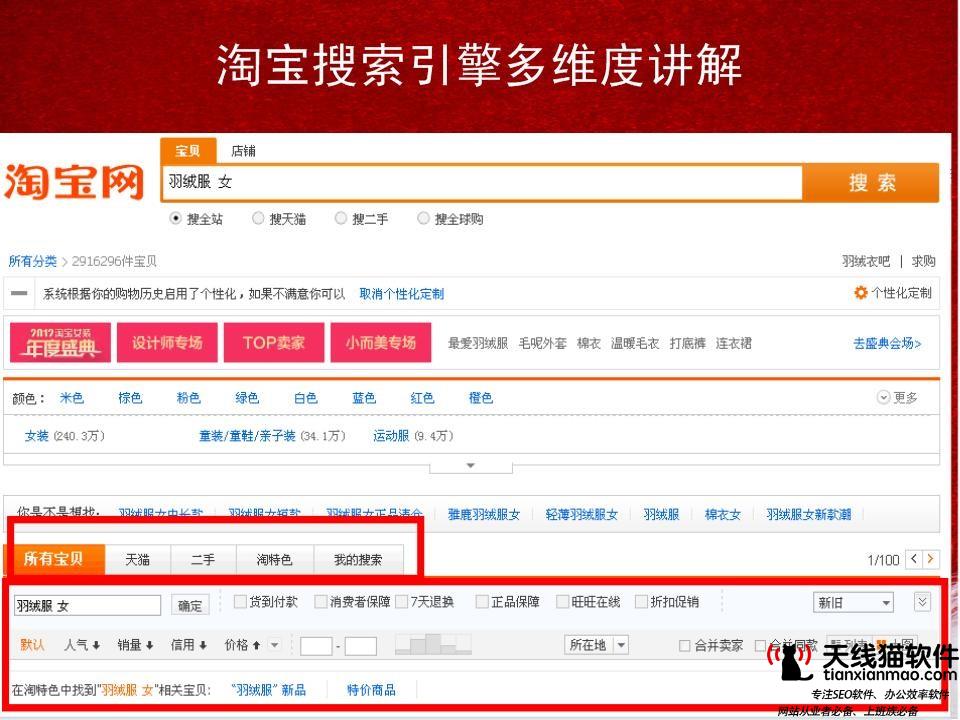Select the 搜天猫 radio option
Viewport: 960px width, 720px height.
click(x=258, y=218)
